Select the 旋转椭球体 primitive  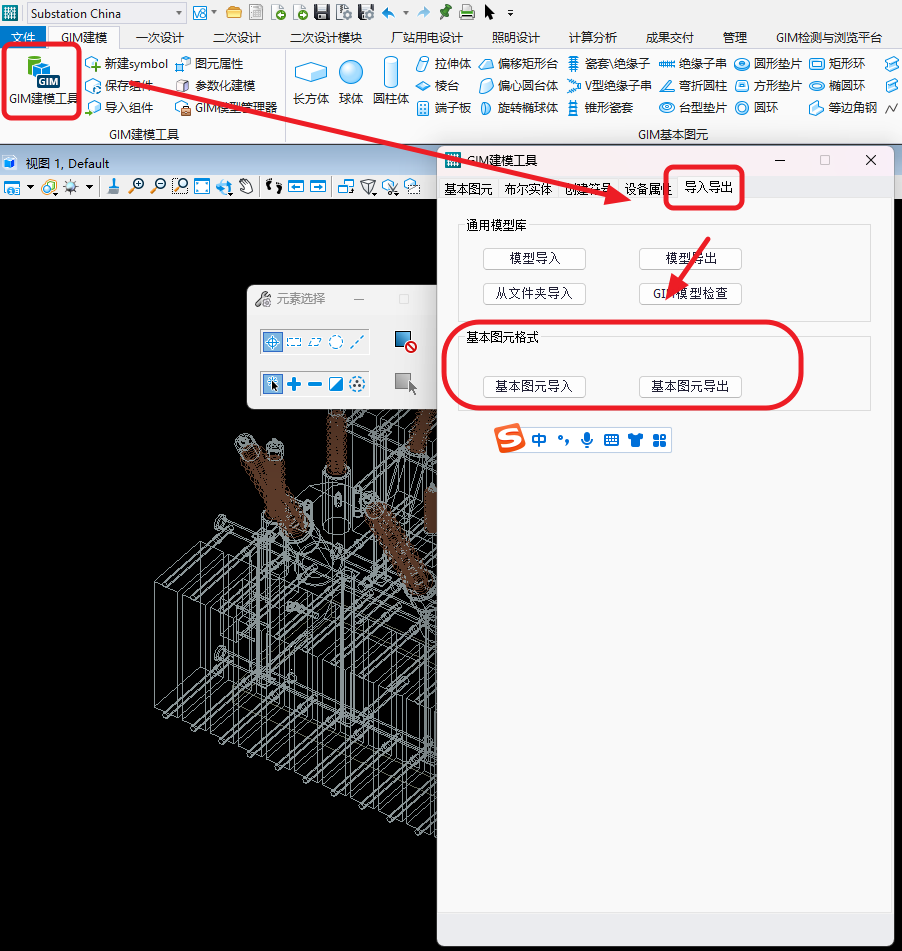519,108
